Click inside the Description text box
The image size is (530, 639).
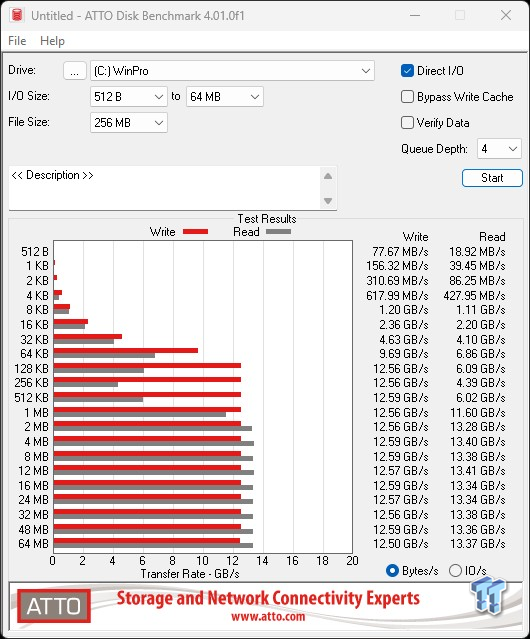coord(165,188)
